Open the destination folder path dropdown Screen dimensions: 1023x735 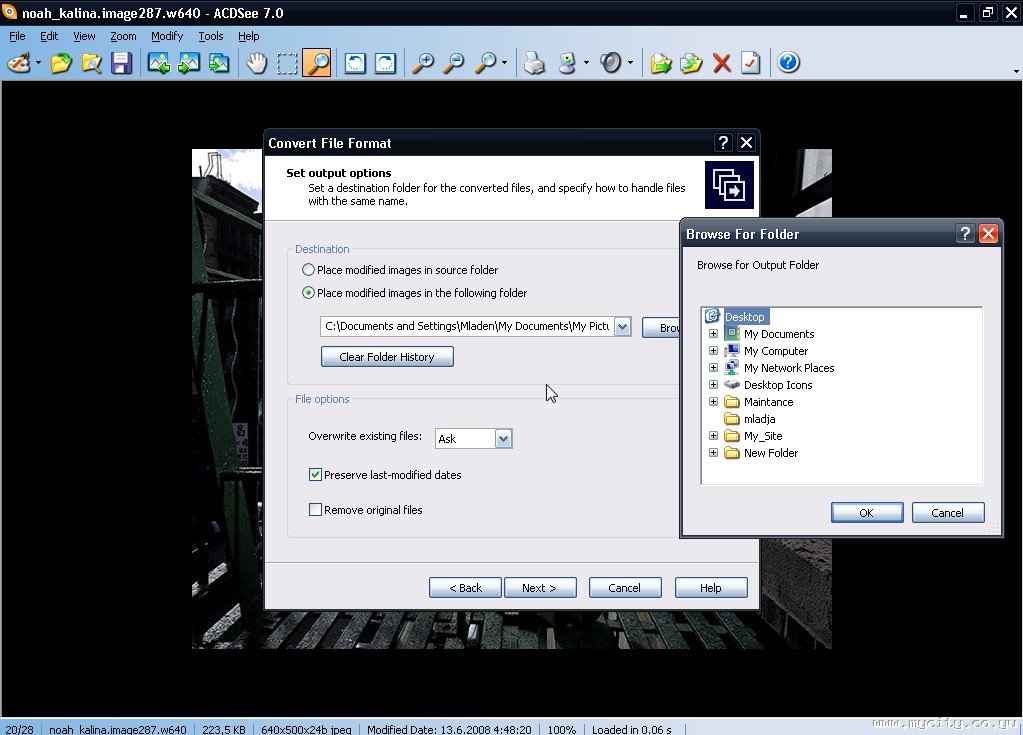point(622,327)
